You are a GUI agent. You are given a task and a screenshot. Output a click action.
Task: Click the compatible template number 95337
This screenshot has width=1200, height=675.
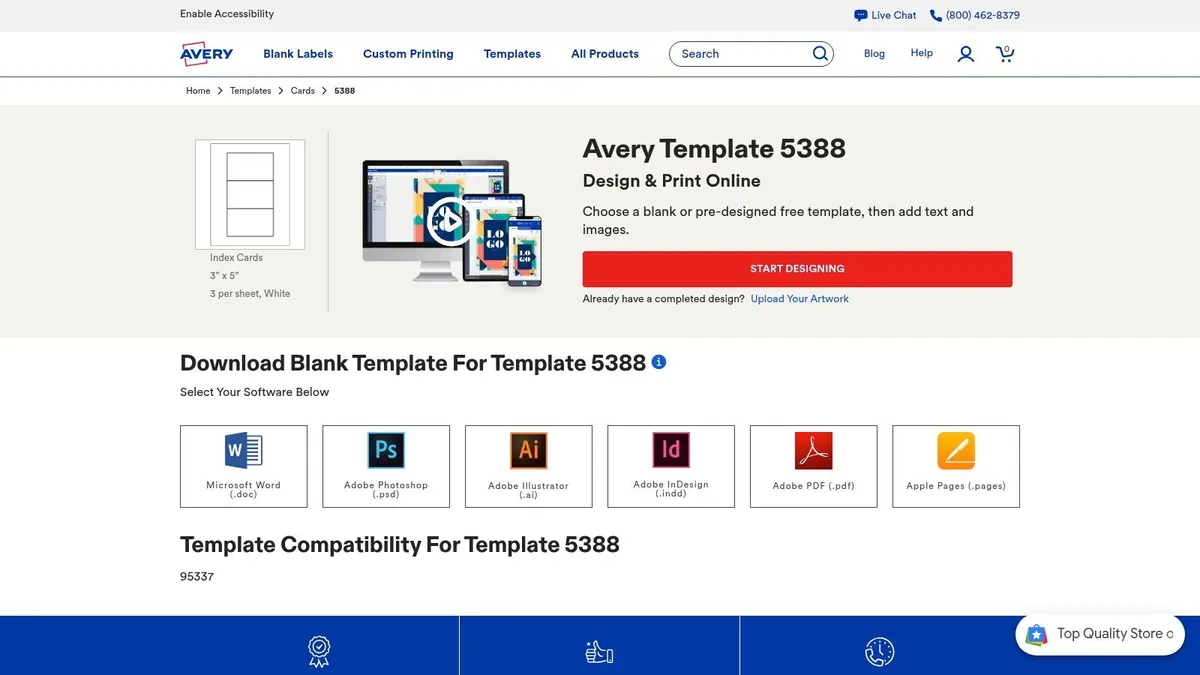pyautogui.click(x=197, y=577)
